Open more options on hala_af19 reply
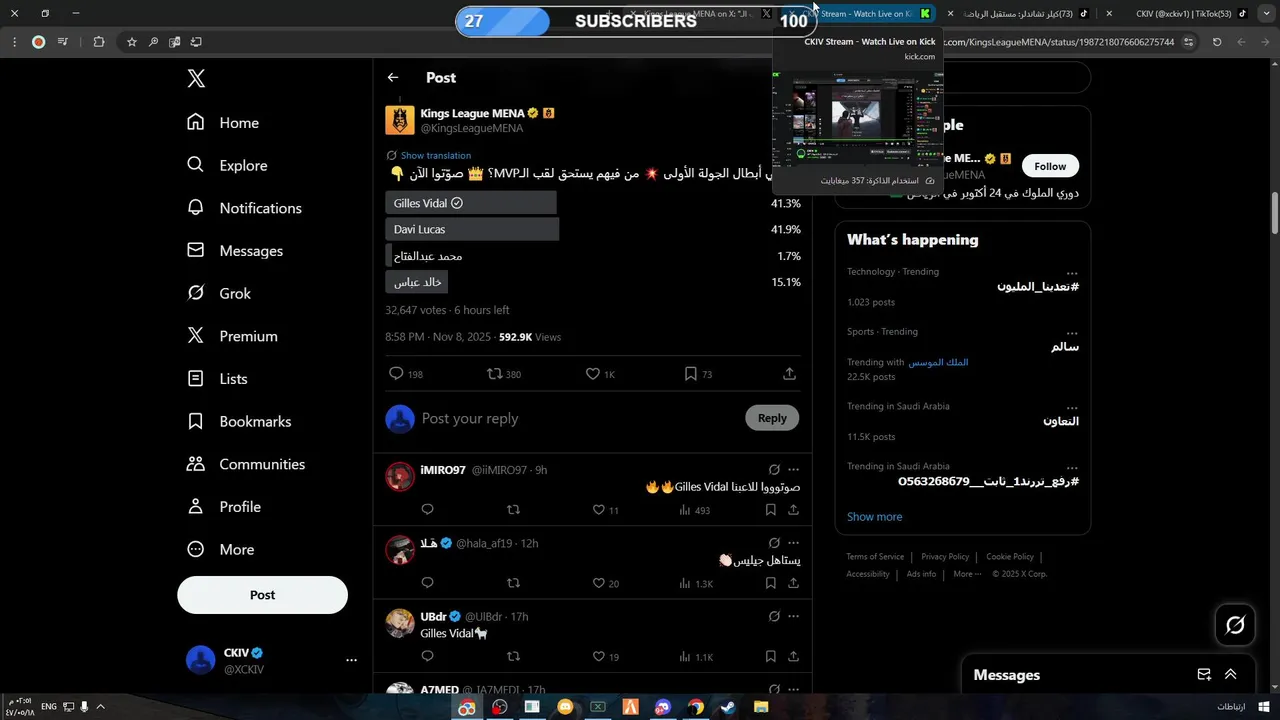 point(793,543)
